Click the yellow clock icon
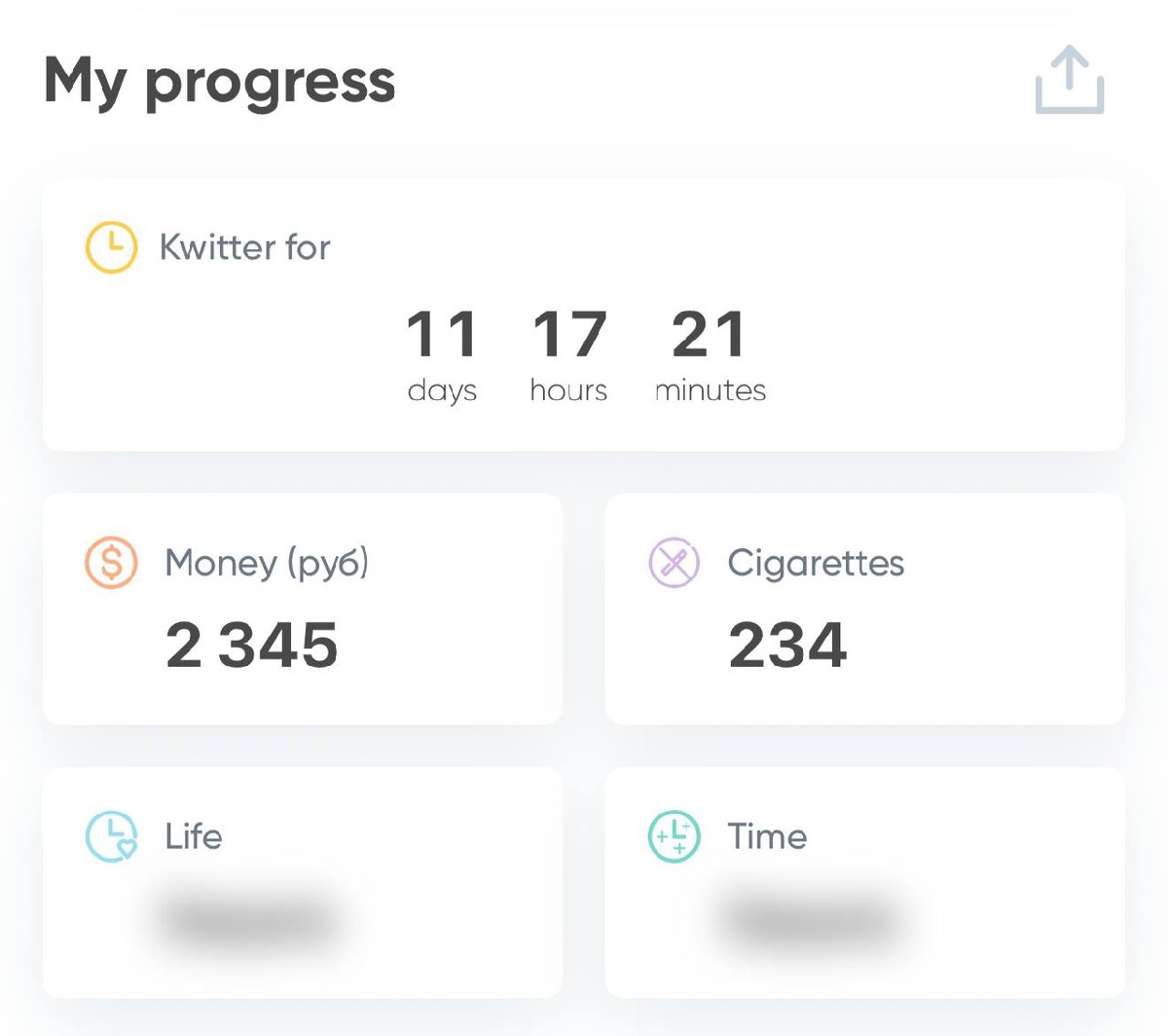Screen dimensions: 1168x1036 tap(111, 247)
